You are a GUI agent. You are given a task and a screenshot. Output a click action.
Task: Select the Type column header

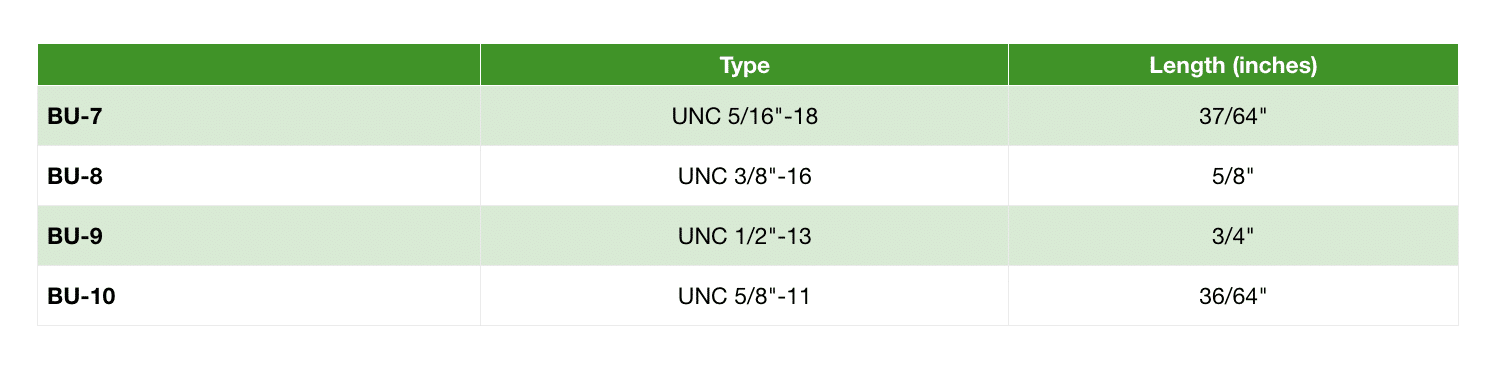[744, 66]
